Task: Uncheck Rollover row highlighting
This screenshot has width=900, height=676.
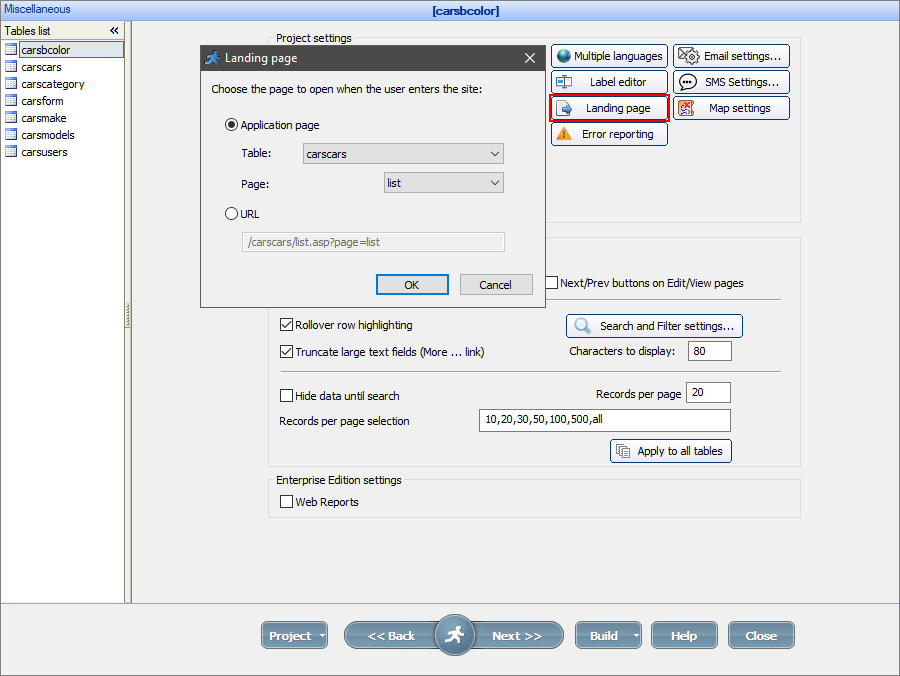Action: [287, 324]
